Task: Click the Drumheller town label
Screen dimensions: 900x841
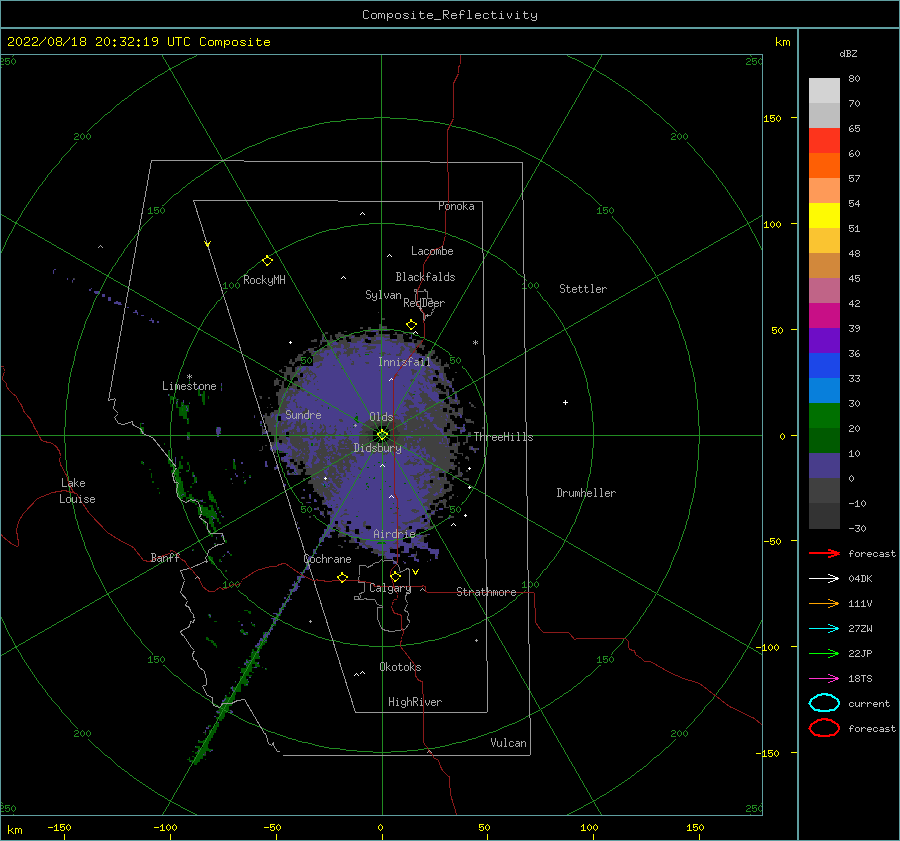Action: 586,493
